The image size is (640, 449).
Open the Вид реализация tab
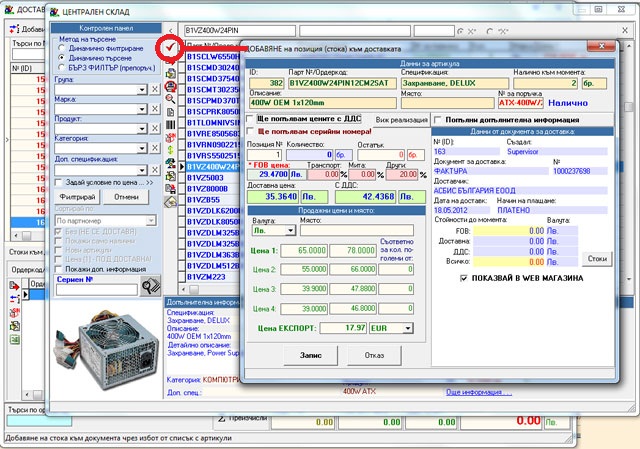[x=402, y=120]
